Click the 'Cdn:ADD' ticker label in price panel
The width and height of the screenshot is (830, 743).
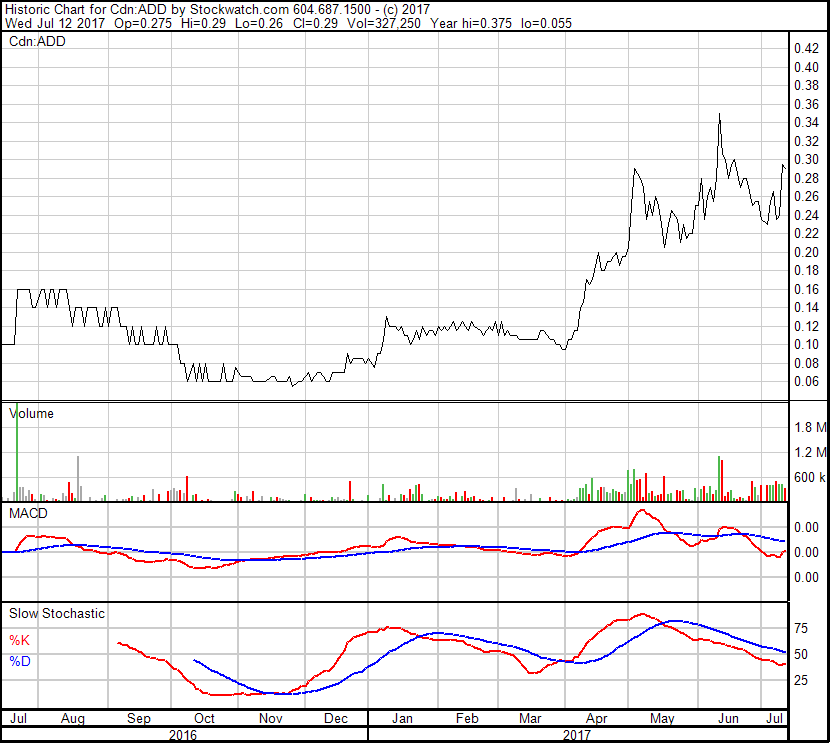pyautogui.click(x=37, y=41)
